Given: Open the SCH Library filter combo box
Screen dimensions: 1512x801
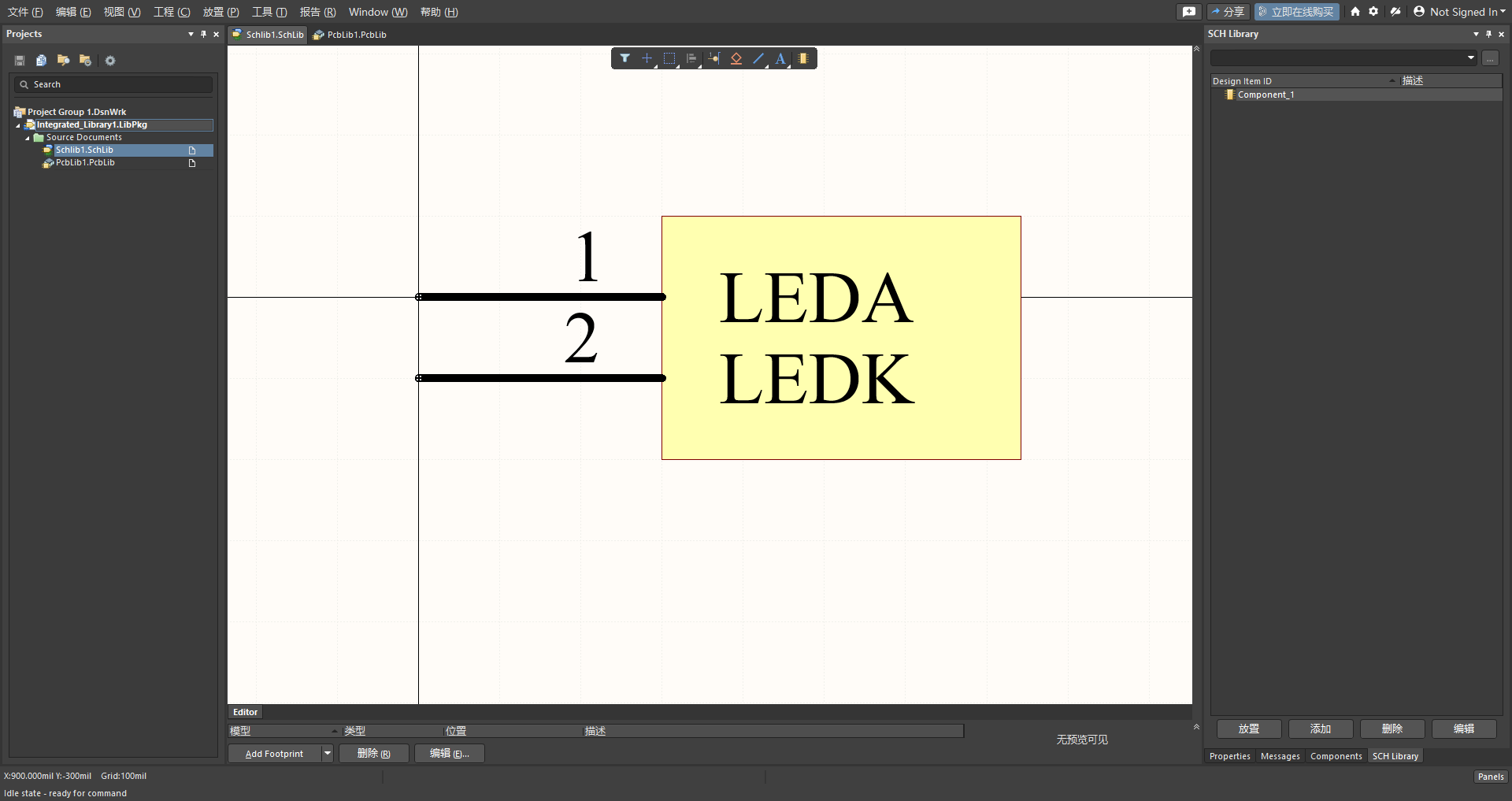Looking at the screenshot, I should [1343, 58].
